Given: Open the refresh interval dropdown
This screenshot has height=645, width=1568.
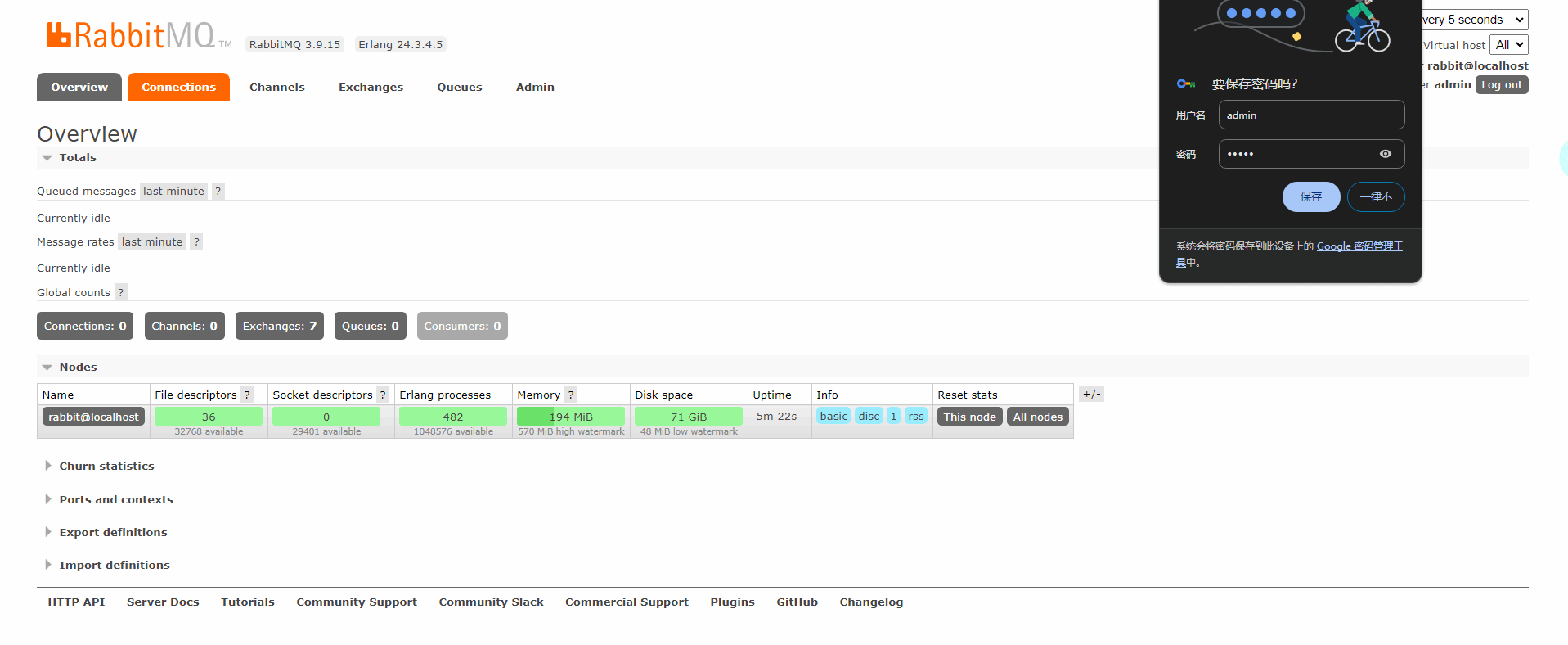Looking at the screenshot, I should (1475, 20).
